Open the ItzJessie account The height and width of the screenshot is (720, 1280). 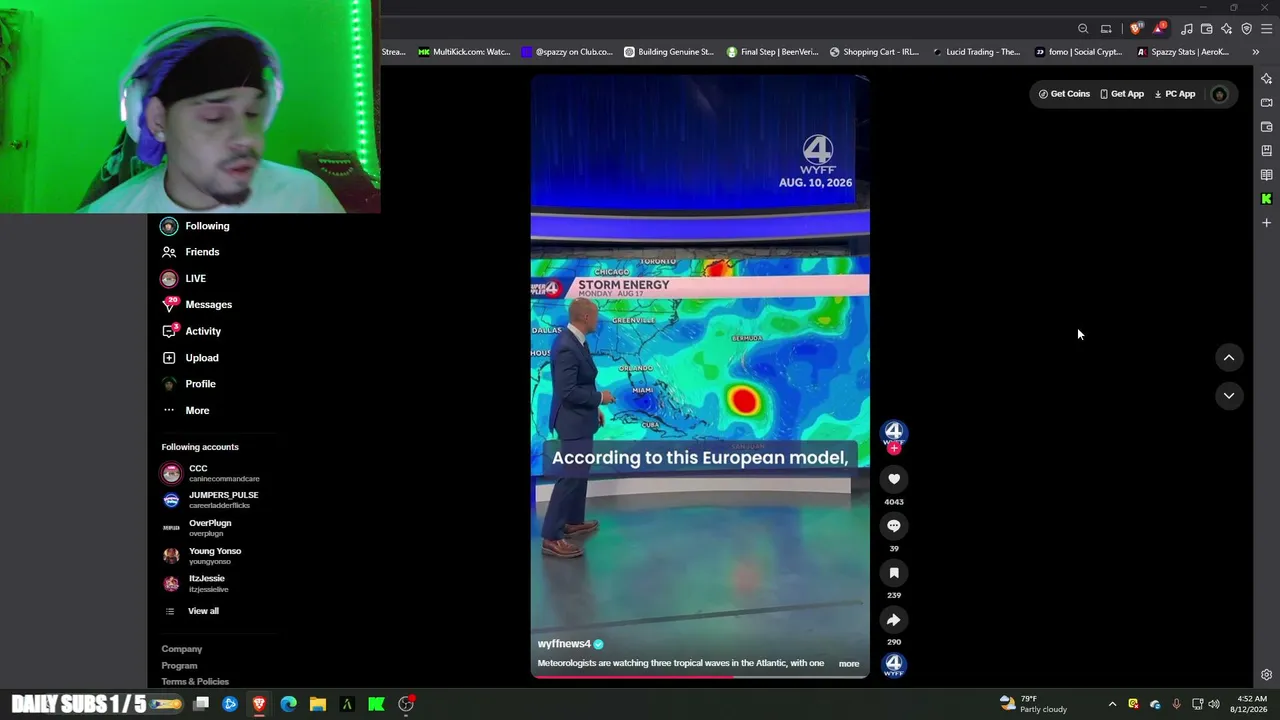pyautogui.click(x=195, y=583)
